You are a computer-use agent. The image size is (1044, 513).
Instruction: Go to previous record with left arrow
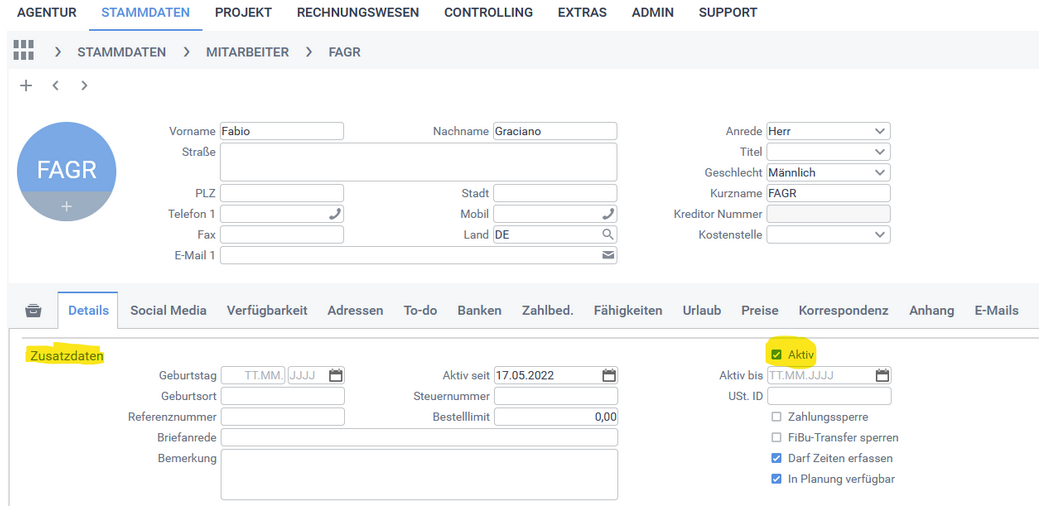pyautogui.click(x=56, y=86)
